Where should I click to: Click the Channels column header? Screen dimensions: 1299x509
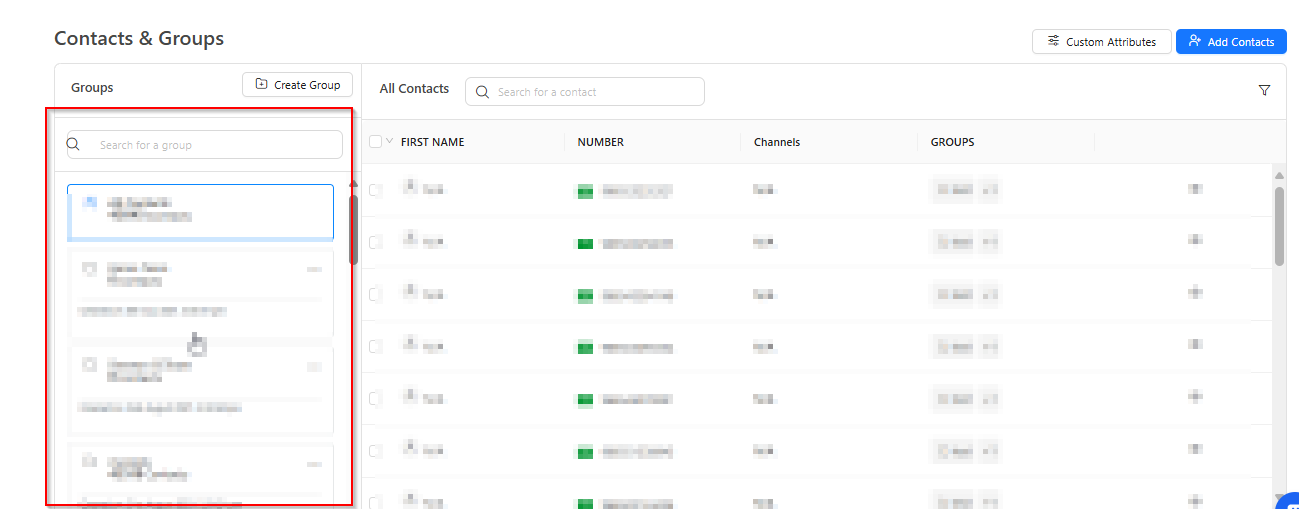pyautogui.click(x=777, y=142)
